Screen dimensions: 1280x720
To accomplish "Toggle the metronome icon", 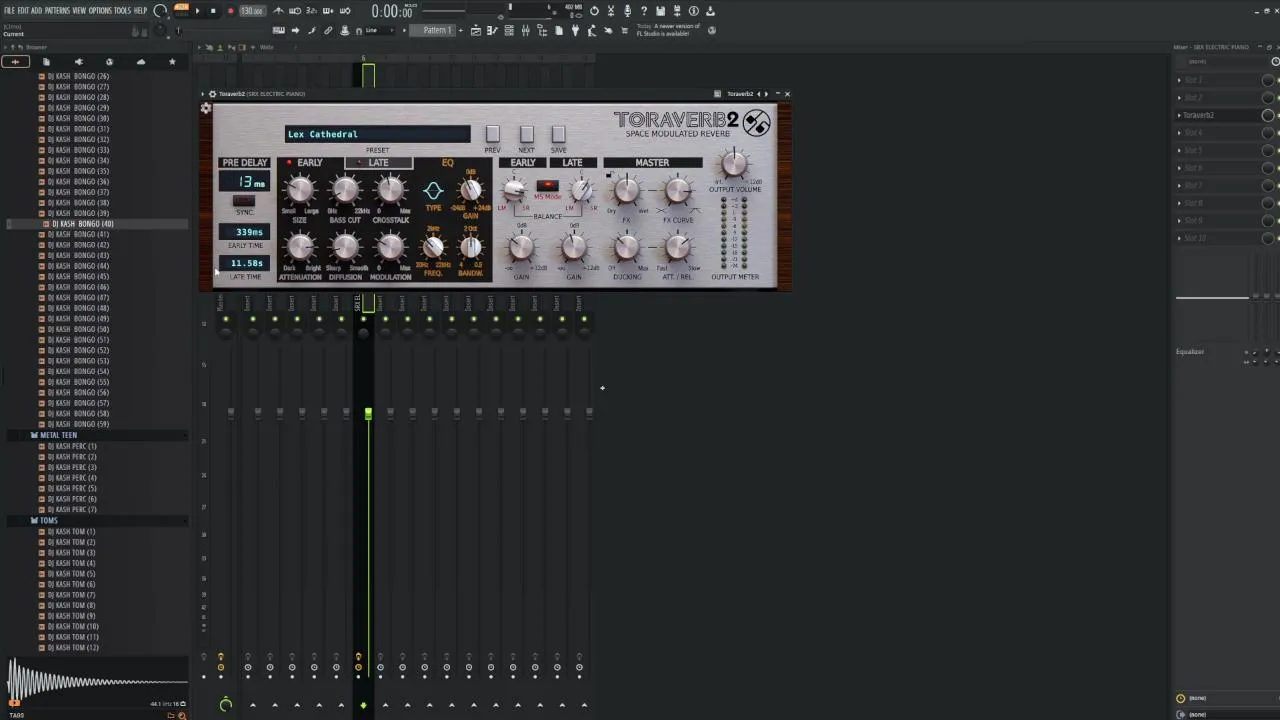I will (x=279, y=11).
